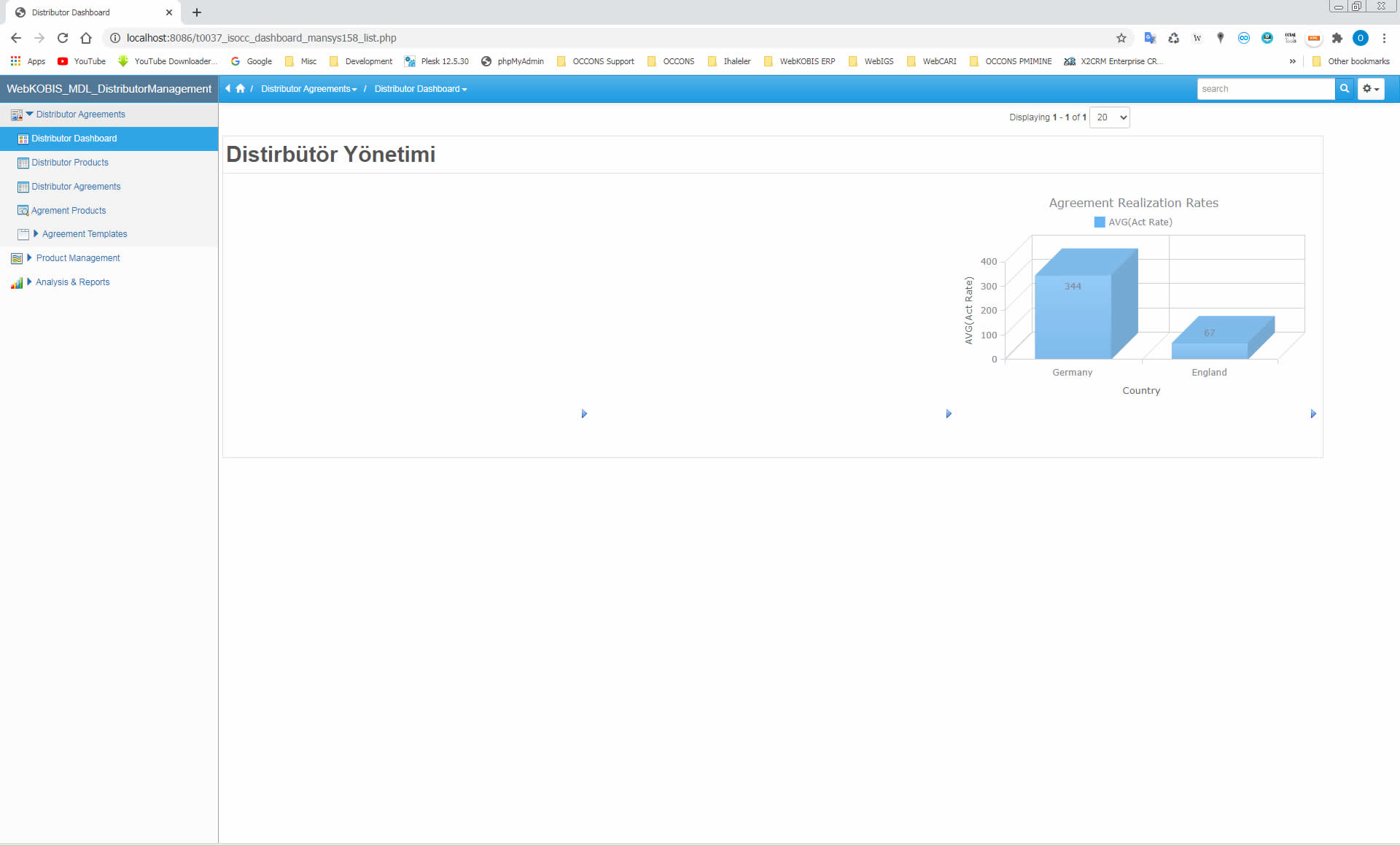This screenshot has width=1400, height=846.
Task: Open the Google bookmark
Action: click(x=252, y=61)
